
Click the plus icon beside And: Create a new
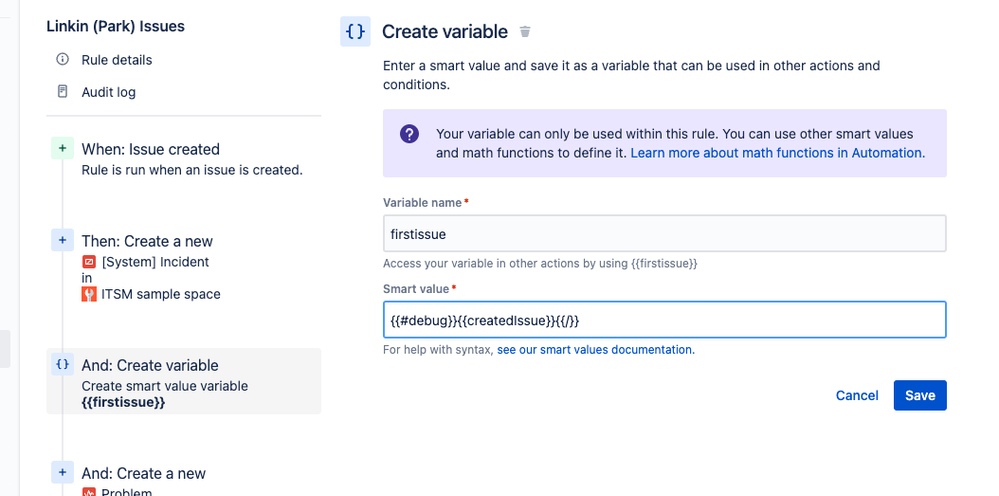[62, 472]
